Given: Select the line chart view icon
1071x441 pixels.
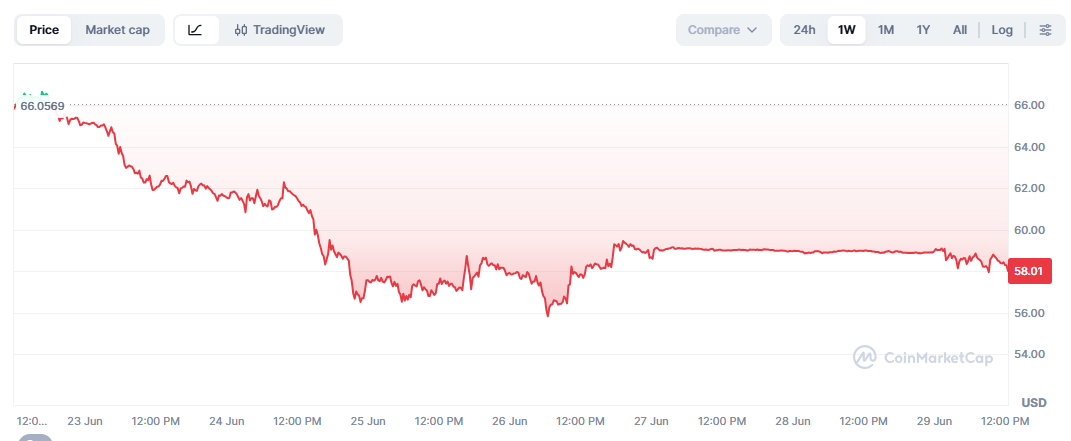Looking at the screenshot, I should [195, 30].
